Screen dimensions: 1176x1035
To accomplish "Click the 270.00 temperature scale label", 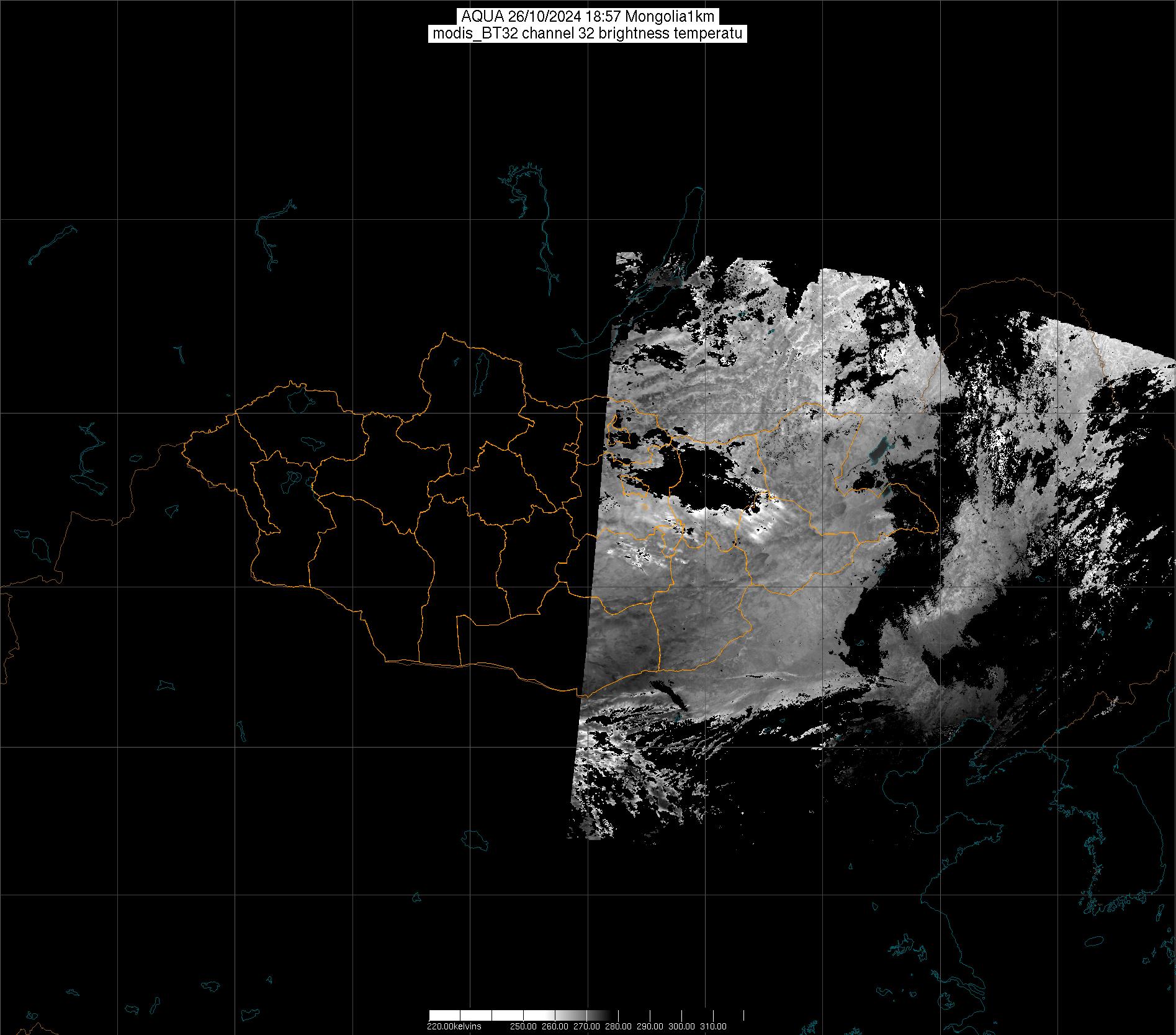I will click(x=586, y=1026).
